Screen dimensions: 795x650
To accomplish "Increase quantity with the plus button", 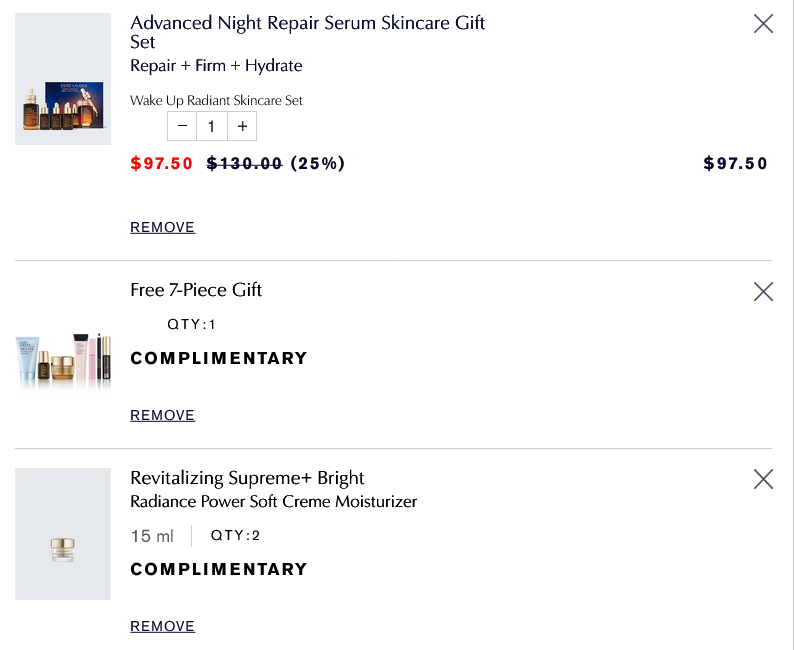I will pyautogui.click(x=242, y=126).
